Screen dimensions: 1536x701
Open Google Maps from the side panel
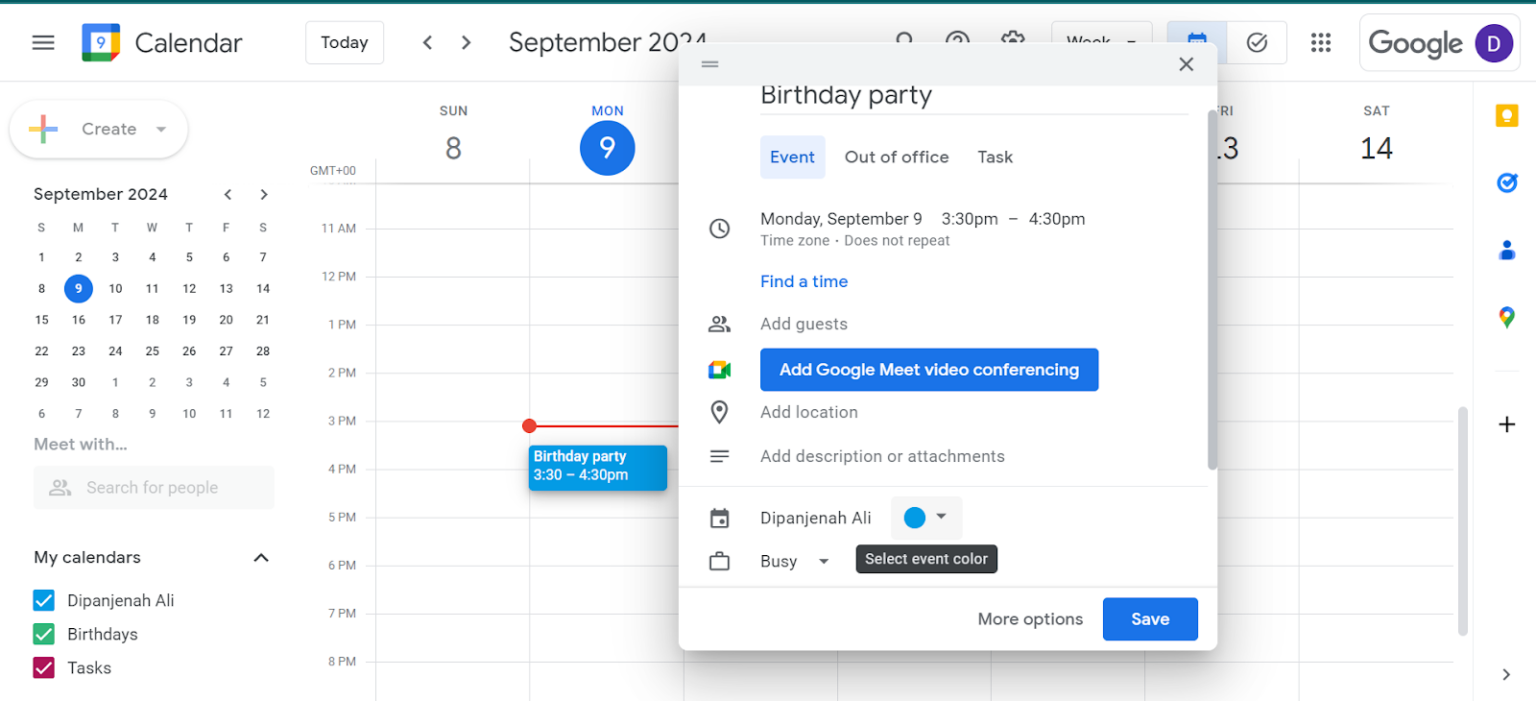tap(1506, 317)
